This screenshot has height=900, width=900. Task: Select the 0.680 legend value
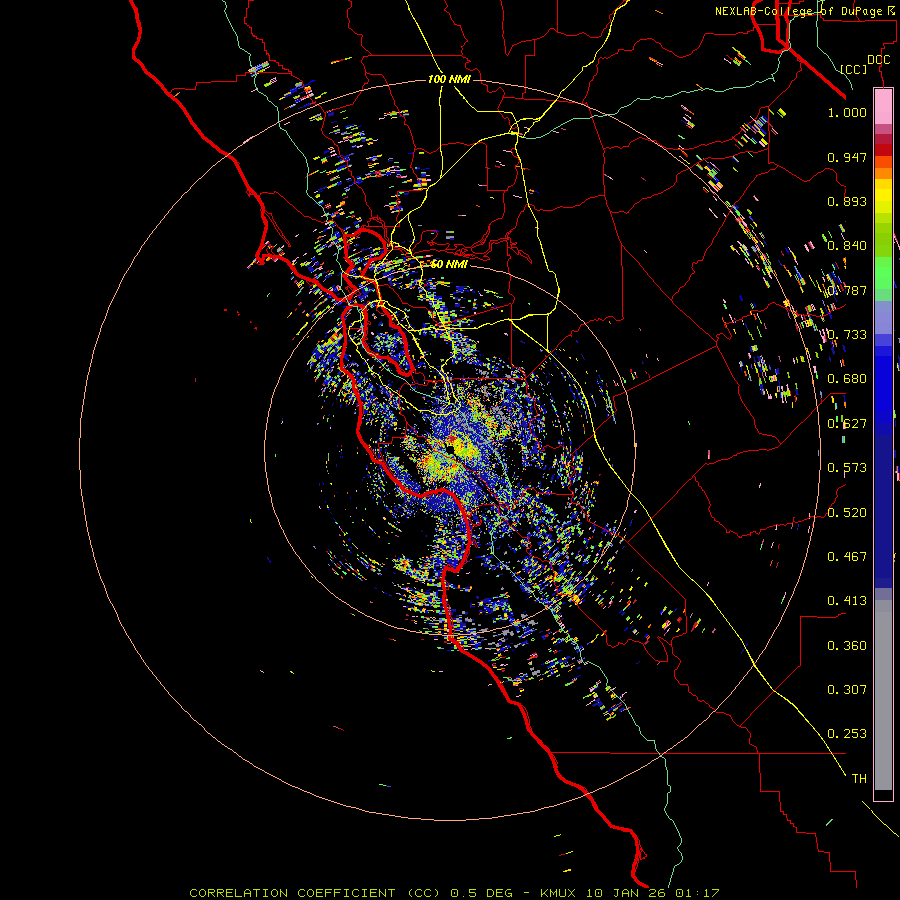click(x=847, y=379)
